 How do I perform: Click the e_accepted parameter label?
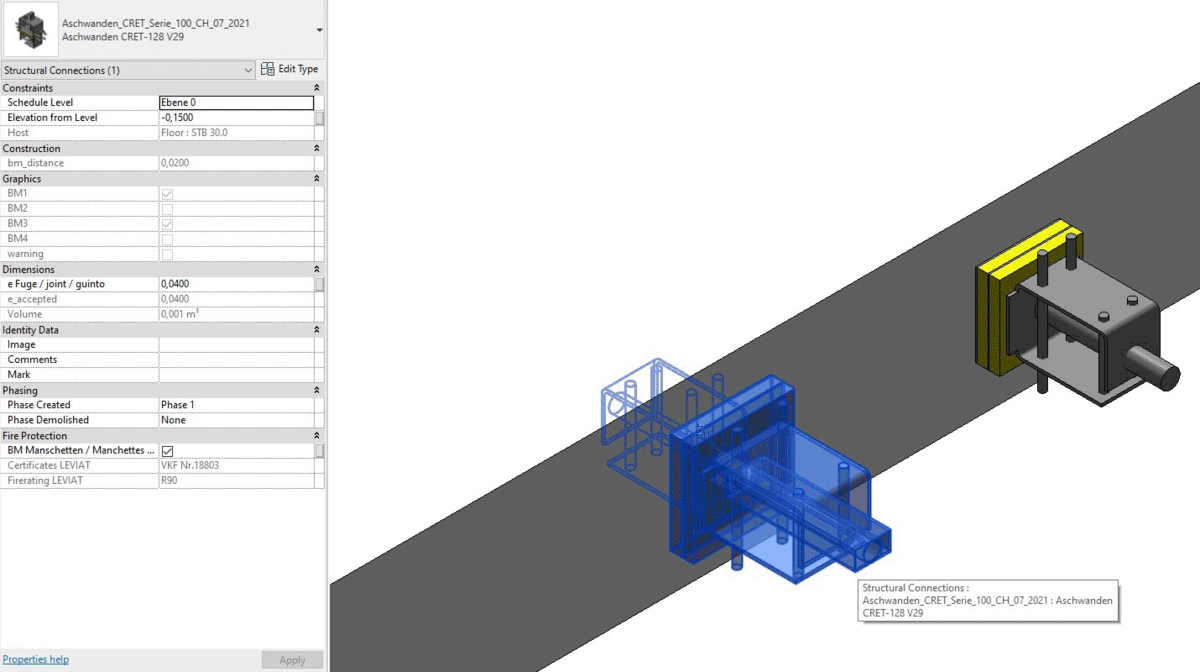[x=32, y=299]
